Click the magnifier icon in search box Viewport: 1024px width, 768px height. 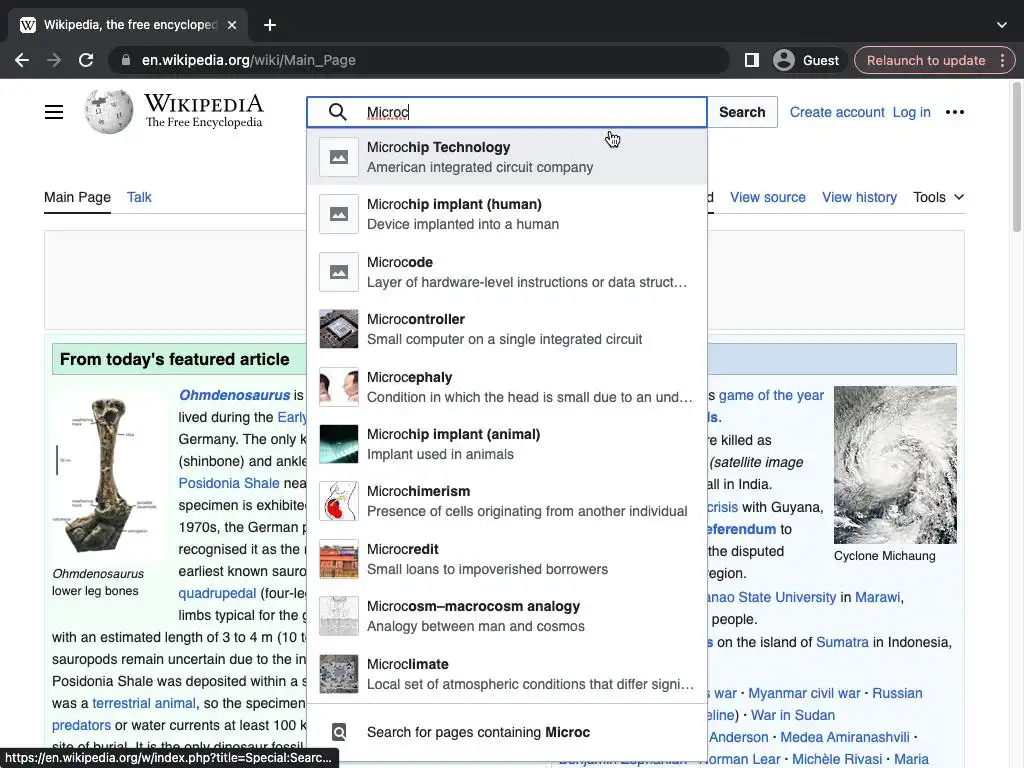coord(338,112)
